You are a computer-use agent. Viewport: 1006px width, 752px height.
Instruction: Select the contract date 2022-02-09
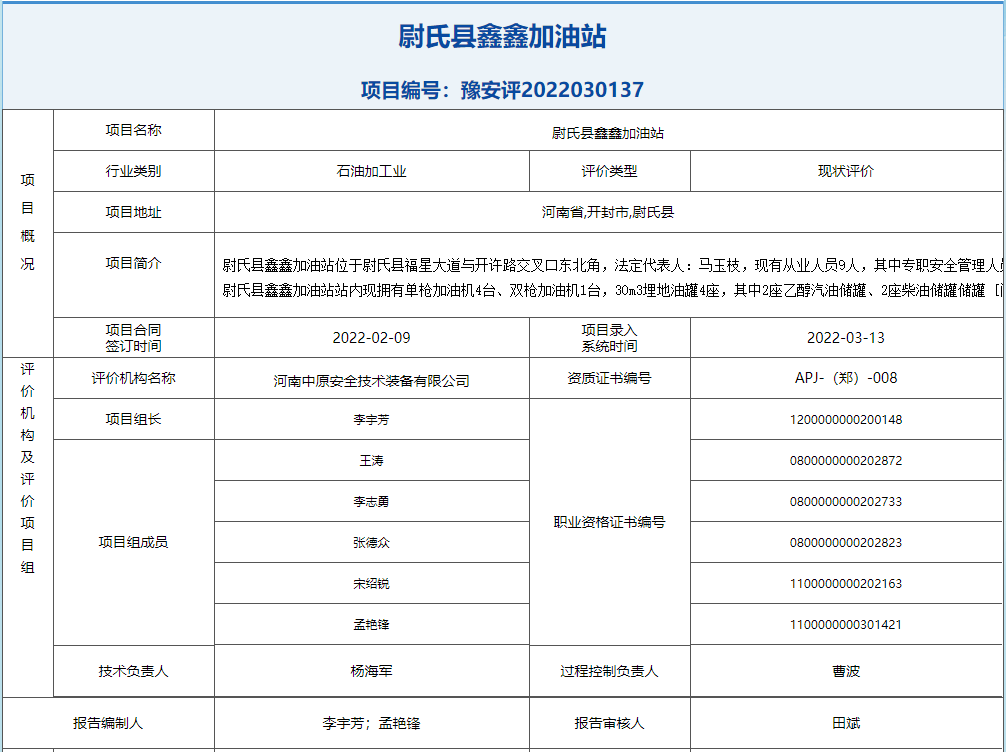click(371, 338)
